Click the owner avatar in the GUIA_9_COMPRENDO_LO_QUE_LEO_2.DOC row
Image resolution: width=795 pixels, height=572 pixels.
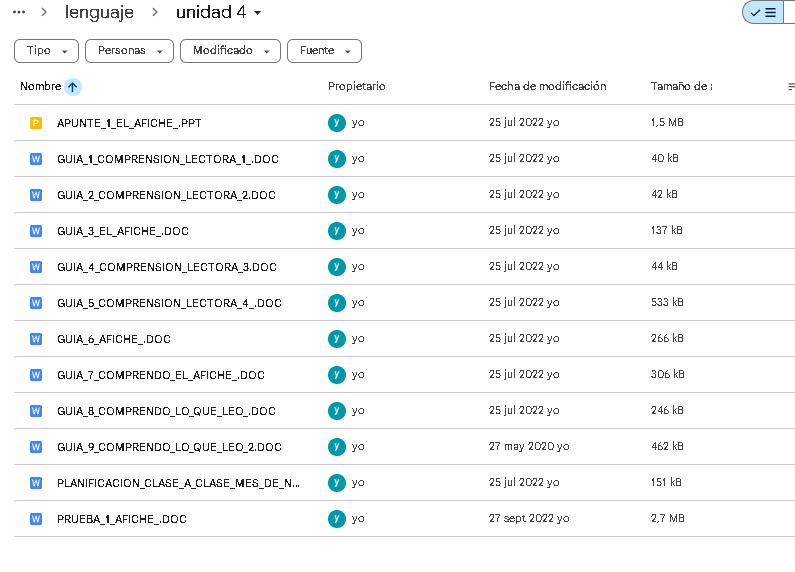pos(337,447)
